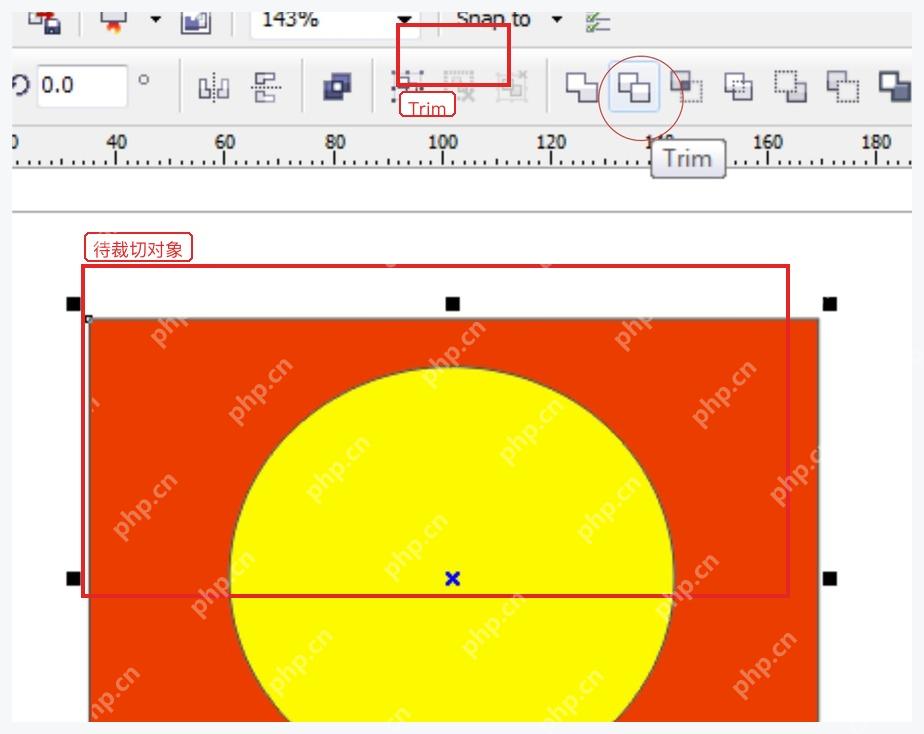Click the disabled Ungroup All icon
This screenshot has height=734, width=924.
(x=512, y=87)
